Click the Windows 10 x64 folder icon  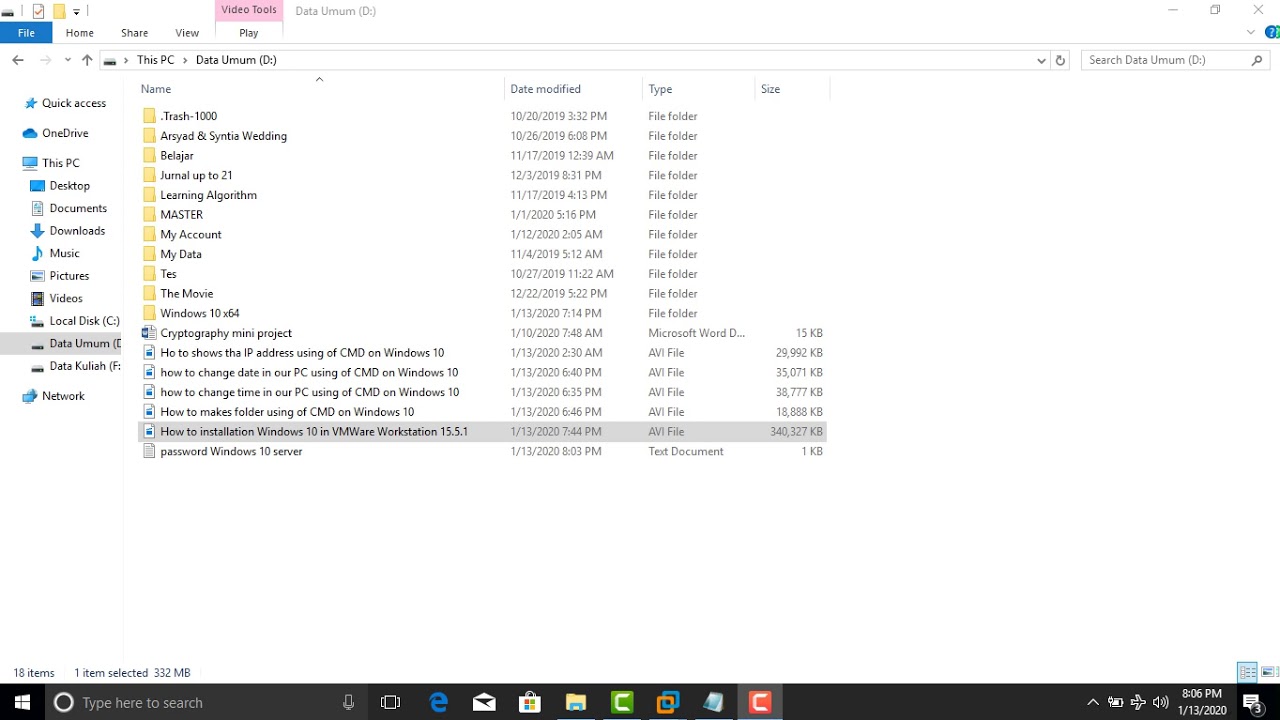pos(149,313)
